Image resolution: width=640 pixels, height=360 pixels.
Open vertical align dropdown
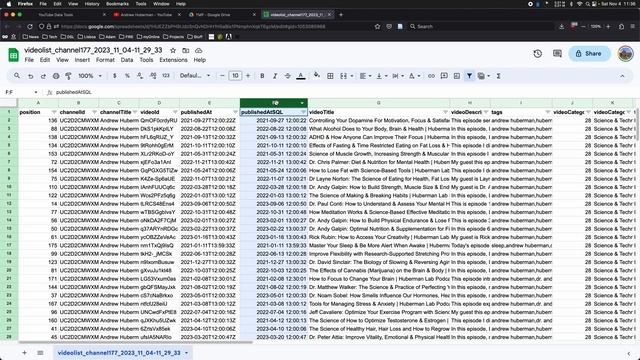tap(382, 76)
